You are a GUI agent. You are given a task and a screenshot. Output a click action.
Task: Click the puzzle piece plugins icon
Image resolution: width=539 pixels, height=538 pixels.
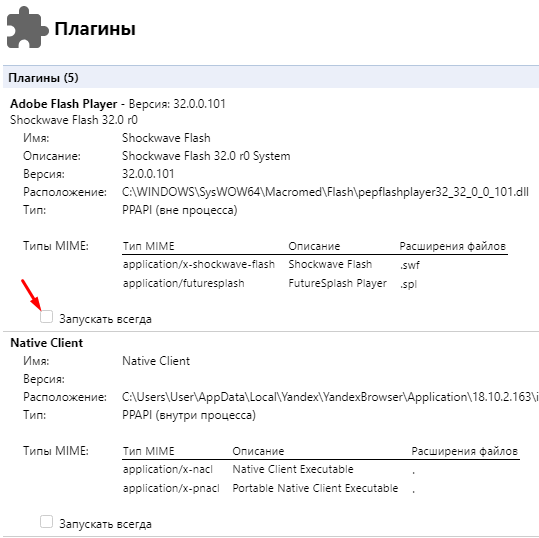28,28
